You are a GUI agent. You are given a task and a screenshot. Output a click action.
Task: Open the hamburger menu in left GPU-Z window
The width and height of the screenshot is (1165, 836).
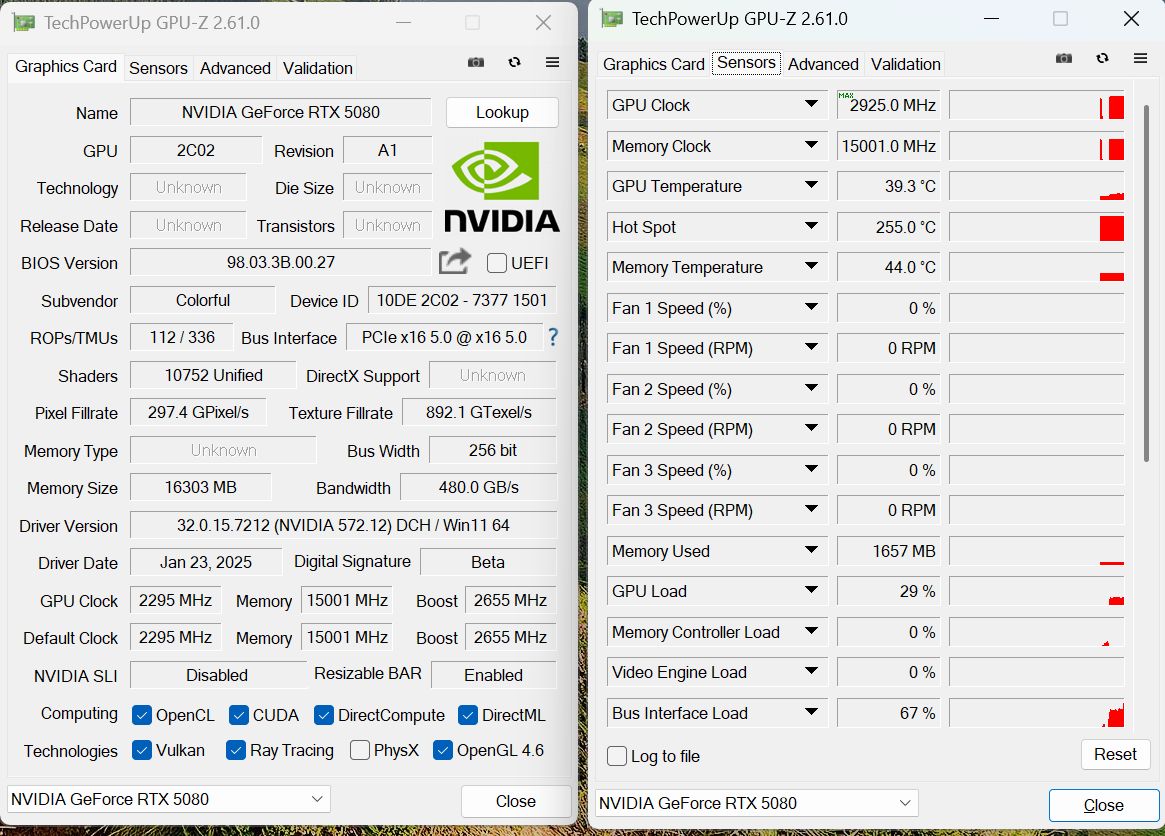pyautogui.click(x=552, y=62)
